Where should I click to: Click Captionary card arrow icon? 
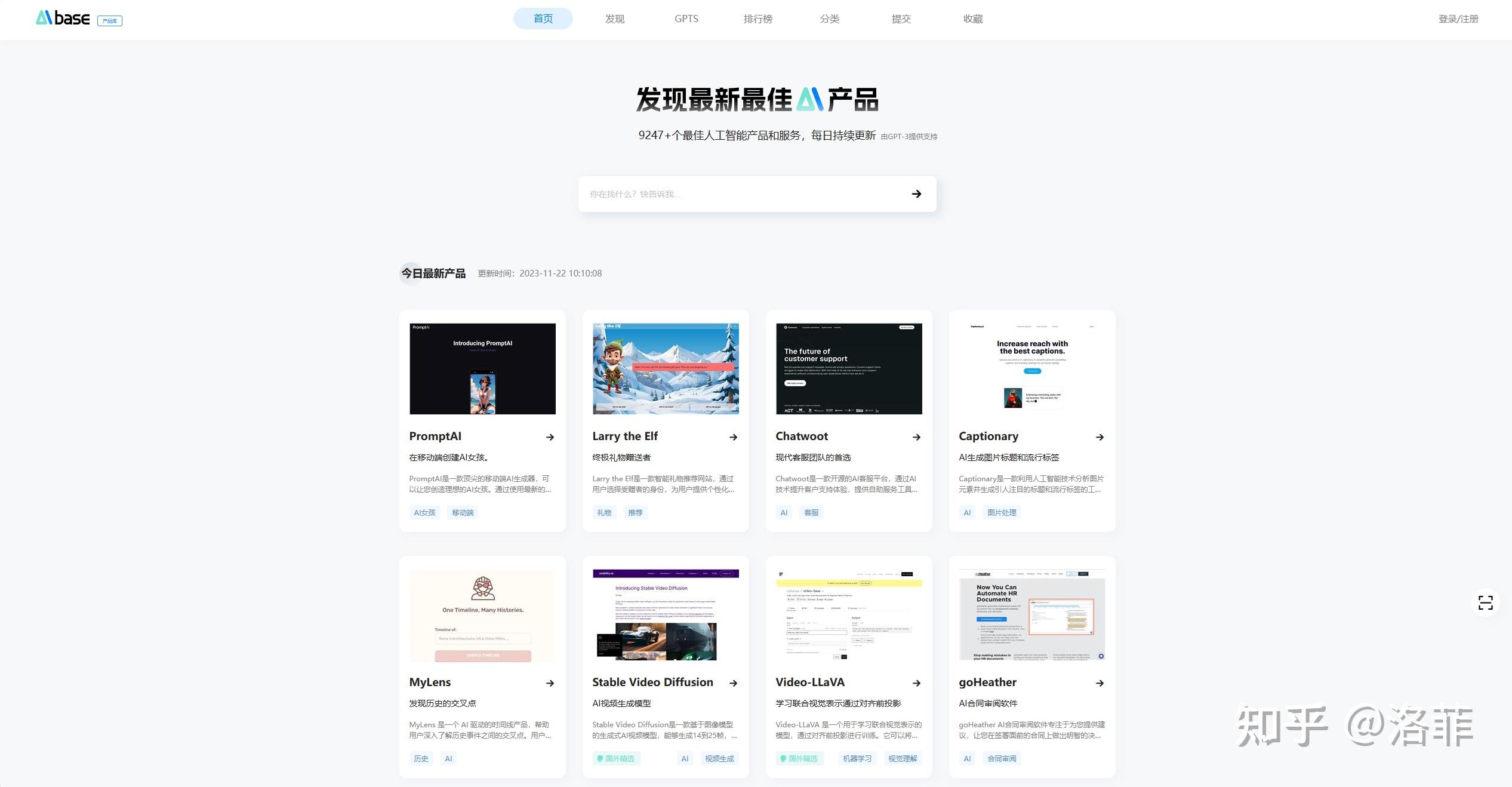[x=1100, y=437]
